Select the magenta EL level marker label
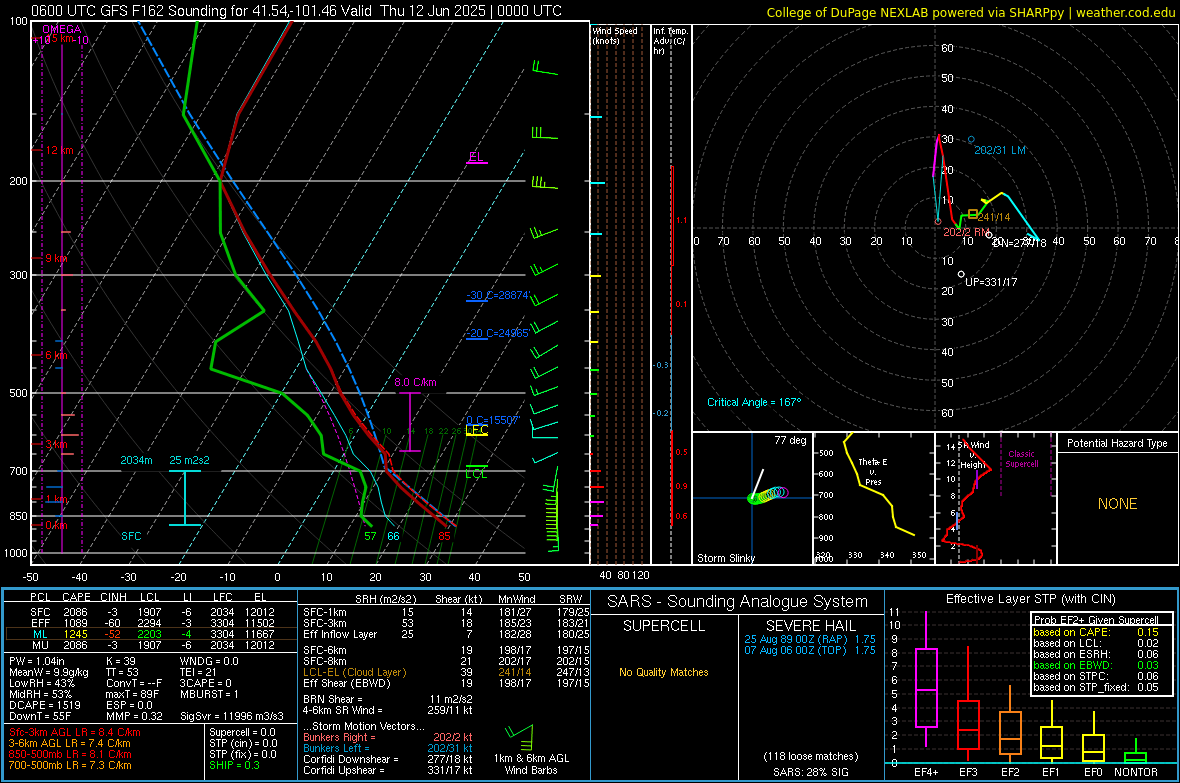This screenshot has height=783, width=1180. pyautogui.click(x=476, y=157)
